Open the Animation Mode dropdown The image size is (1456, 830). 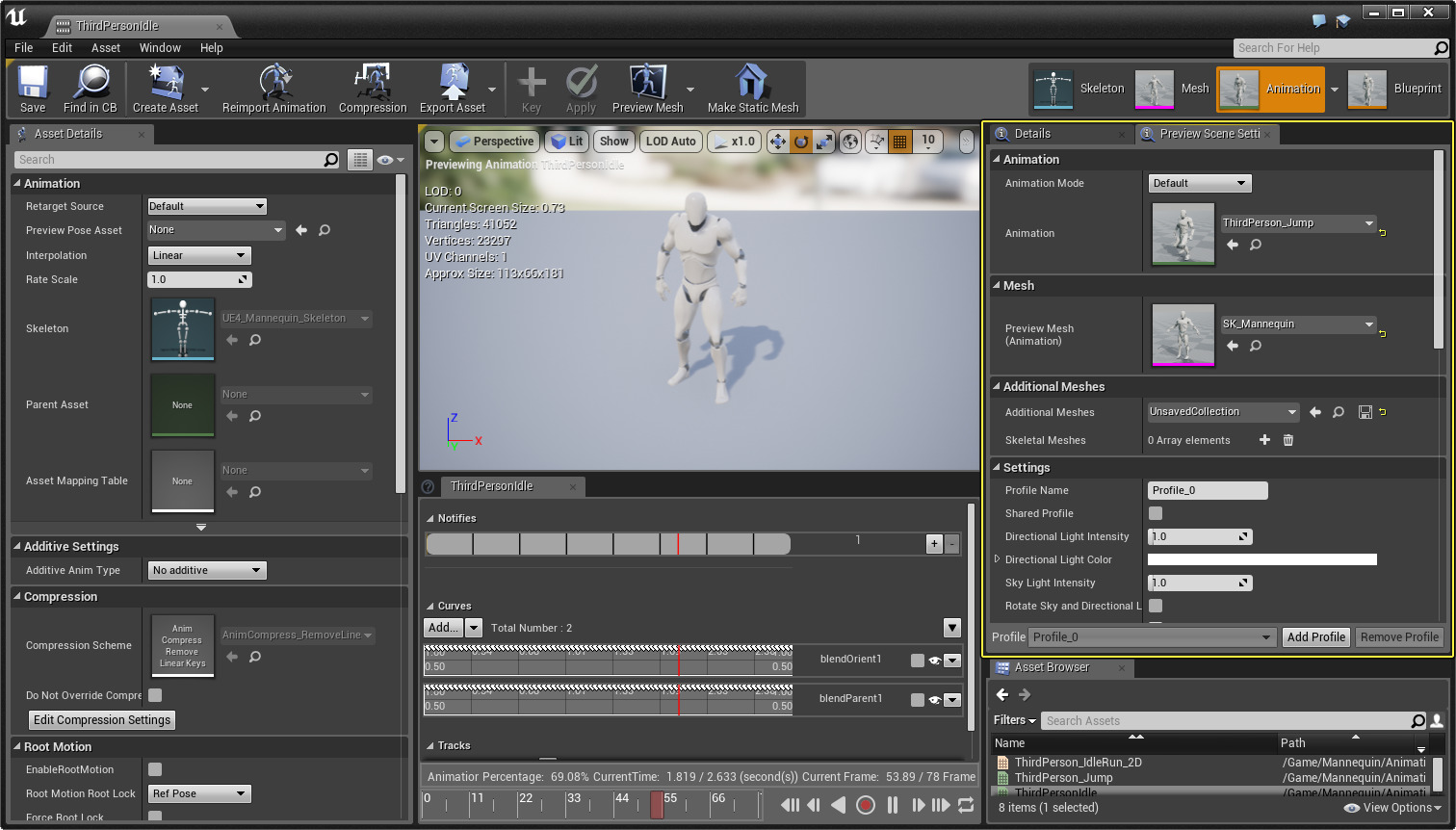pos(1199,183)
